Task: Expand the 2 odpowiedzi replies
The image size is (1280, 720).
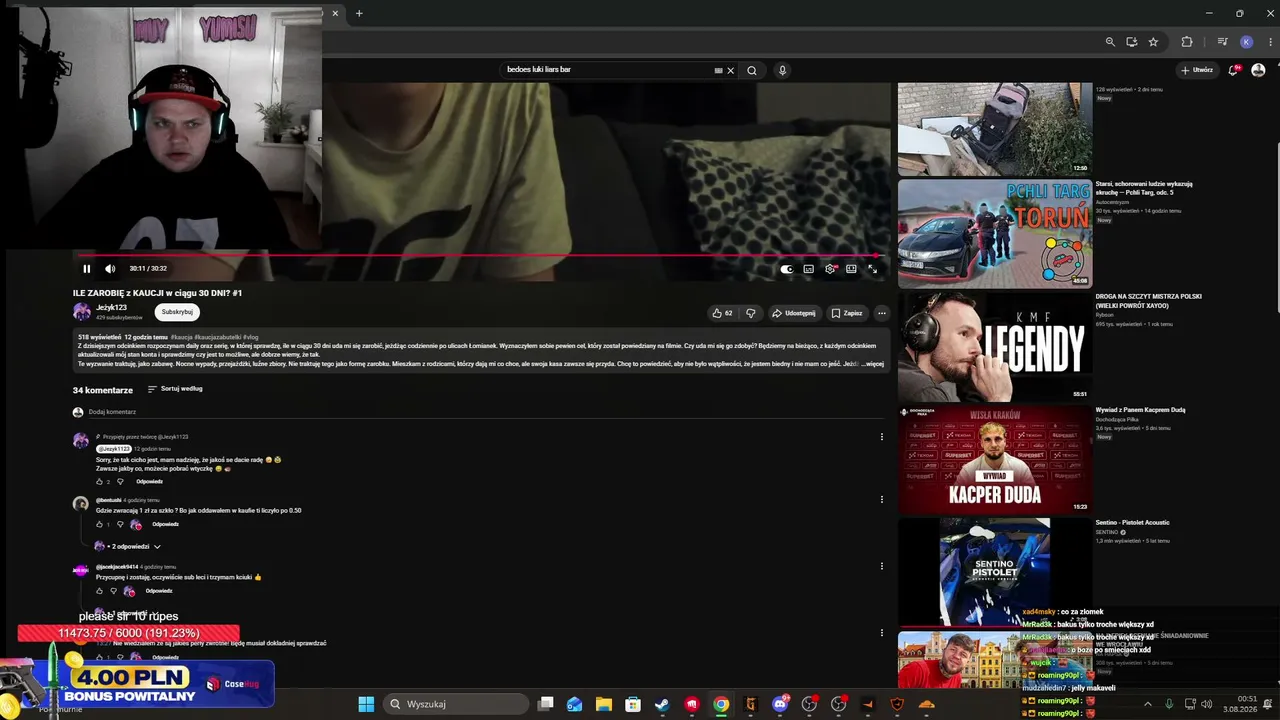Action: [x=128, y=547]
